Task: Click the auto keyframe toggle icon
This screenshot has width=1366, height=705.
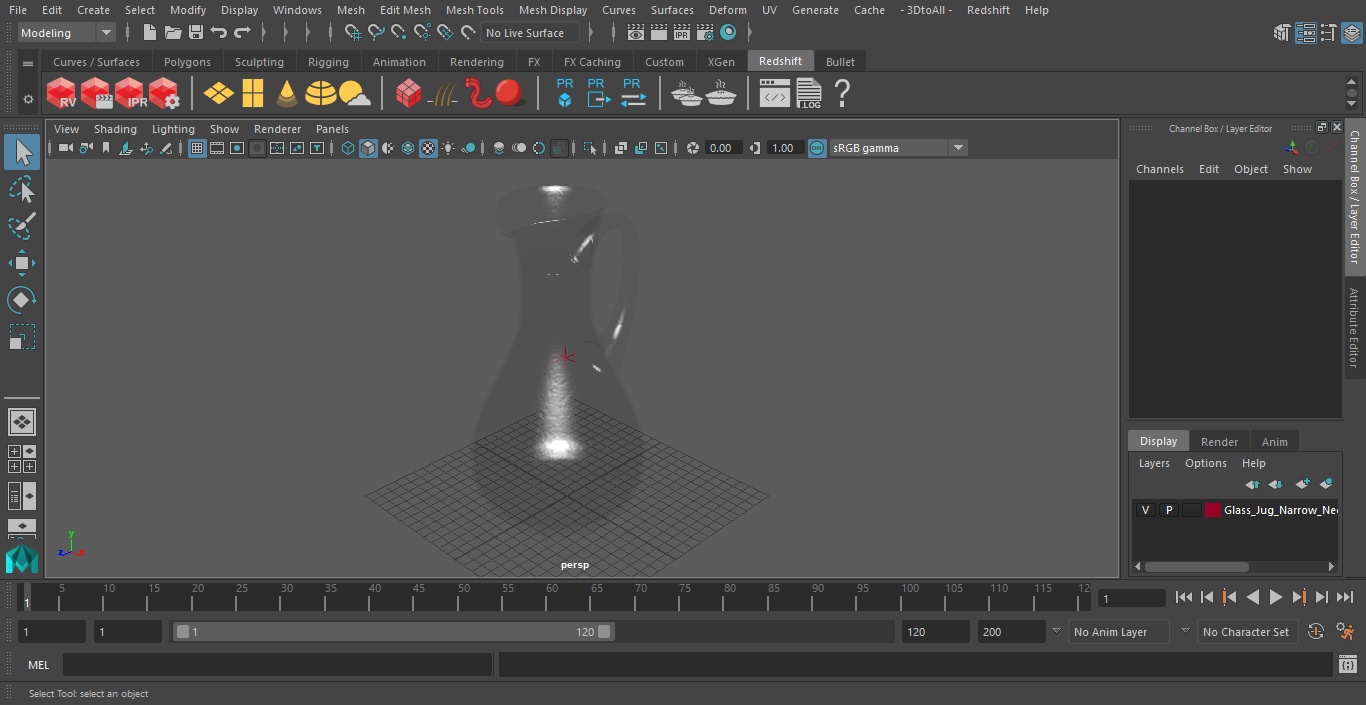Action: (1316, 632)
